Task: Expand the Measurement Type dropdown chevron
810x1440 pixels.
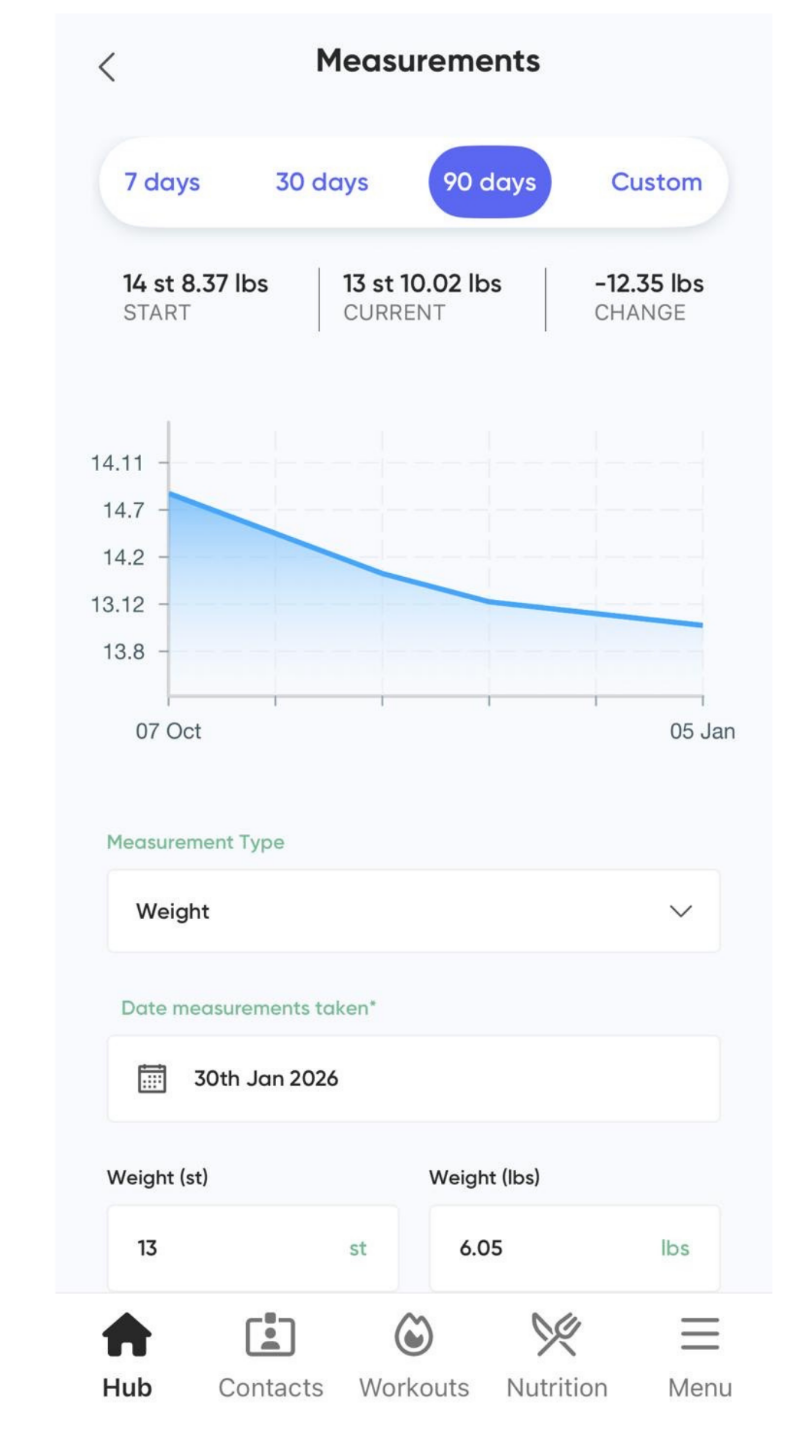Action: [x=680, y=911]
